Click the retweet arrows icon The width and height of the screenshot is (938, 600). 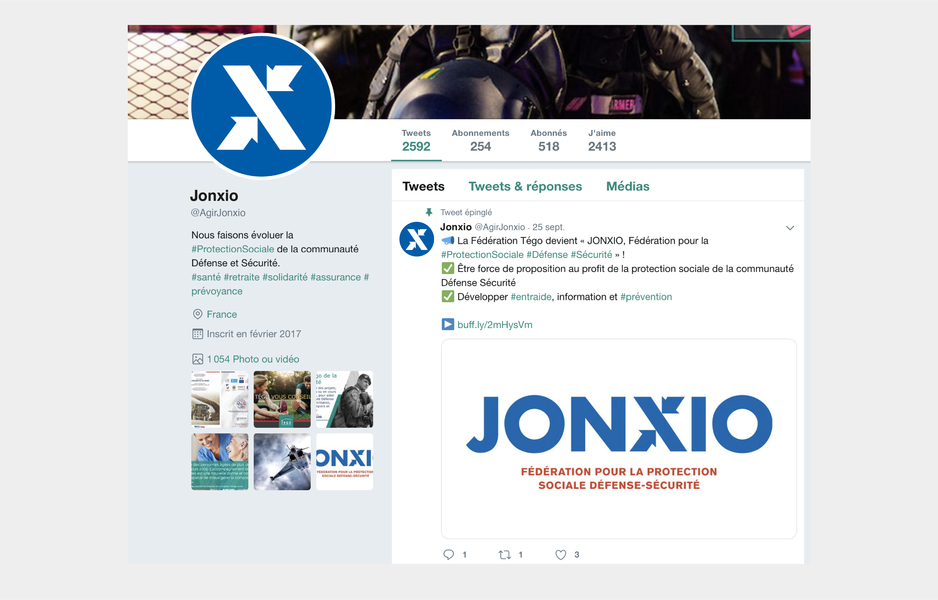[504, 555]
